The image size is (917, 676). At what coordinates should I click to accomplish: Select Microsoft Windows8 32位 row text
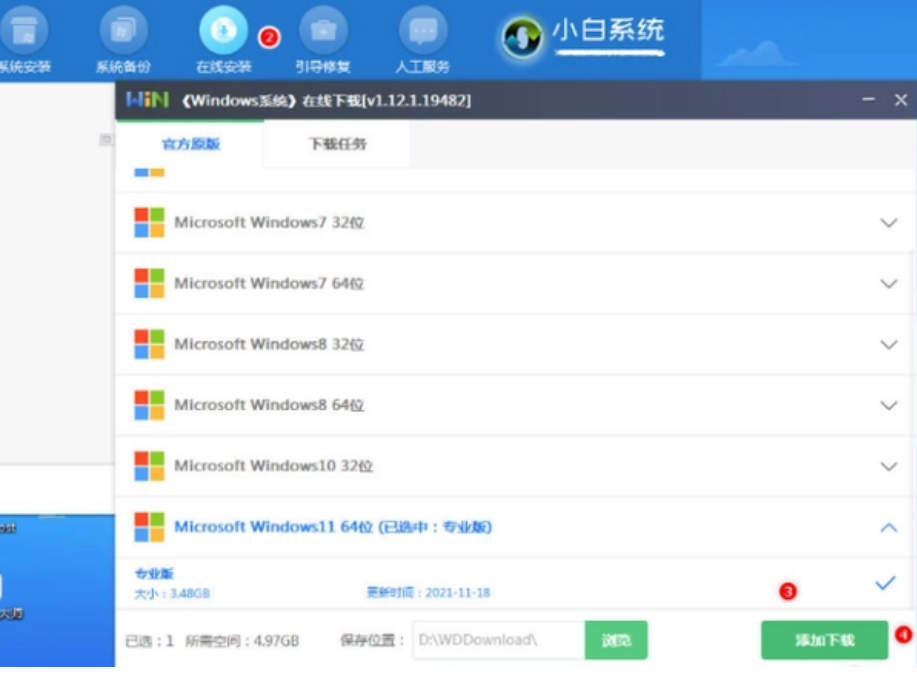click(269, 344)
